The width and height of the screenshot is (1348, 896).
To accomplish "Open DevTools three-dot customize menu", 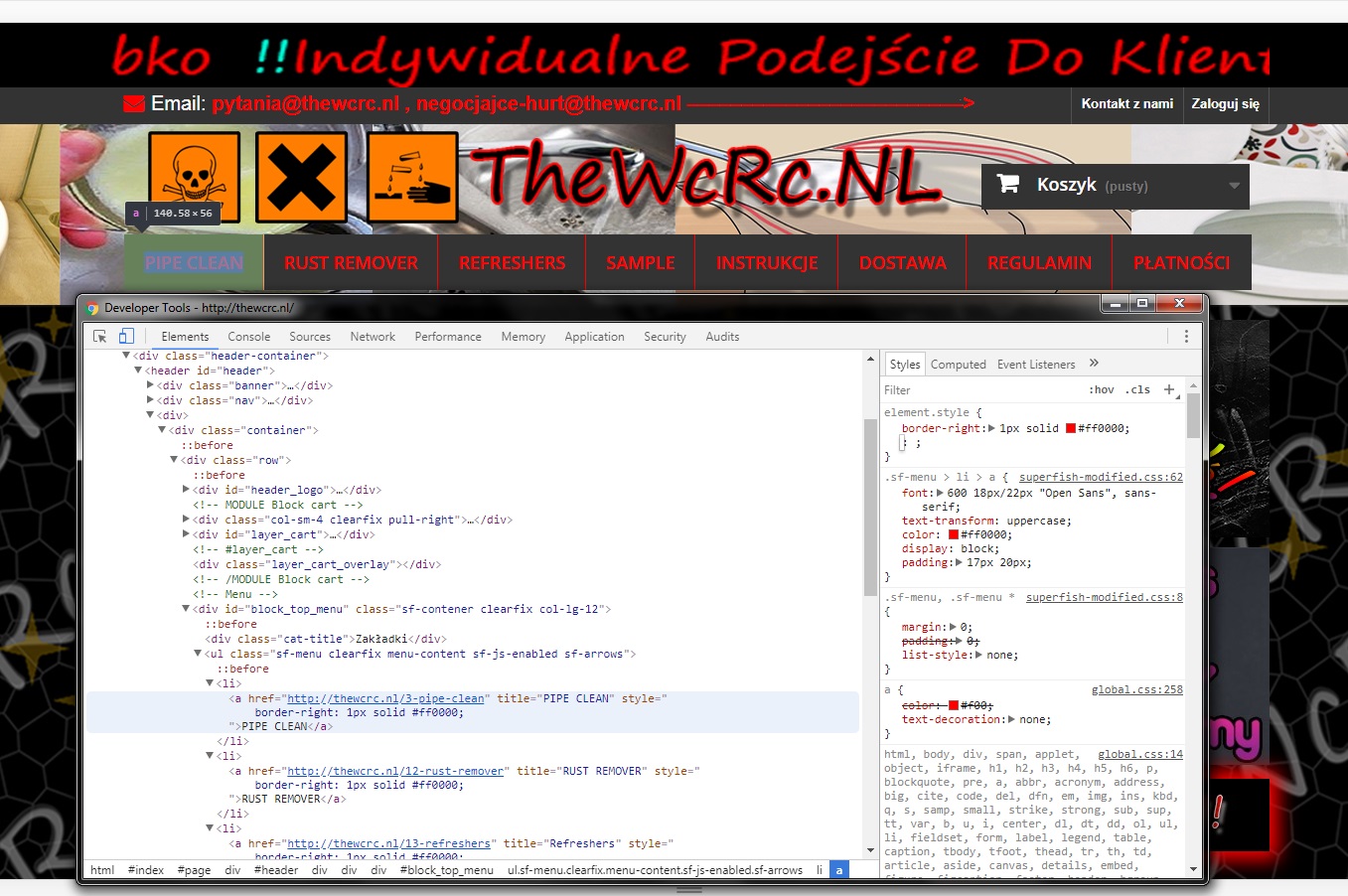I will (x=1186, y=337).
